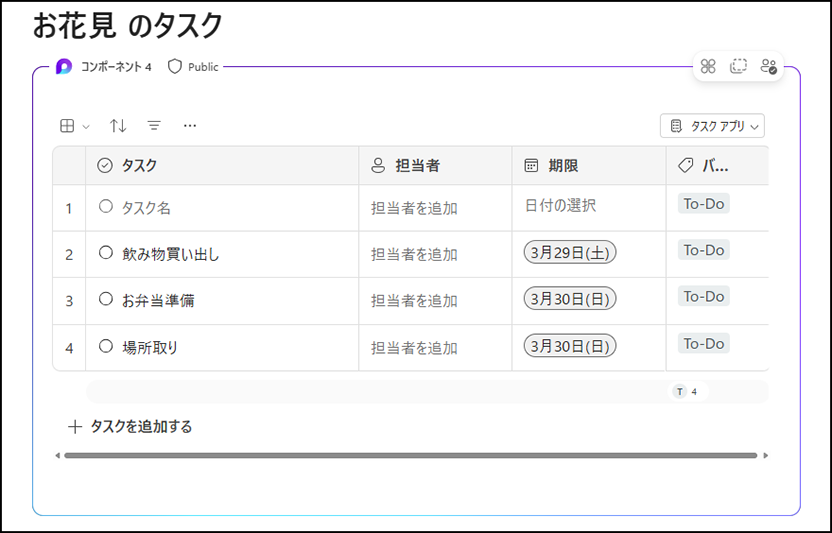Mark お弁当準備 task as complete
The height and width of the screenshot is (533, 832).
pyautogui.click(x=106, y=299)
